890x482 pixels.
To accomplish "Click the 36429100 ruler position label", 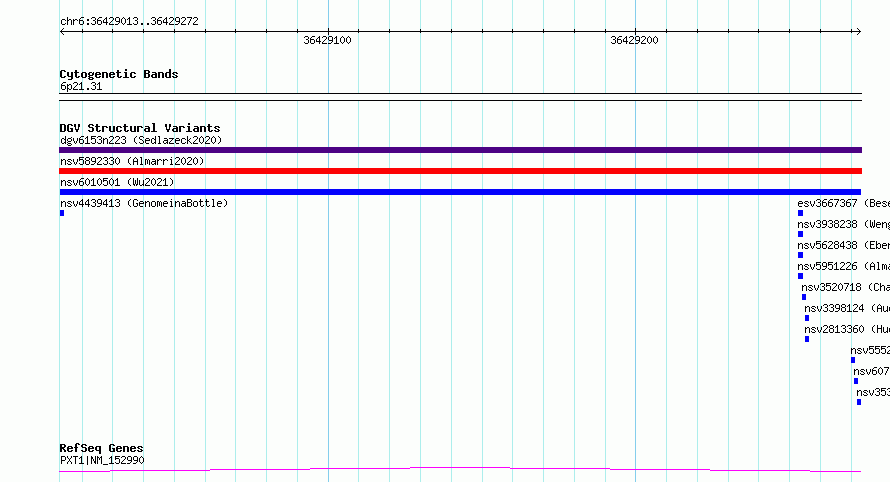I will (327, 40).
